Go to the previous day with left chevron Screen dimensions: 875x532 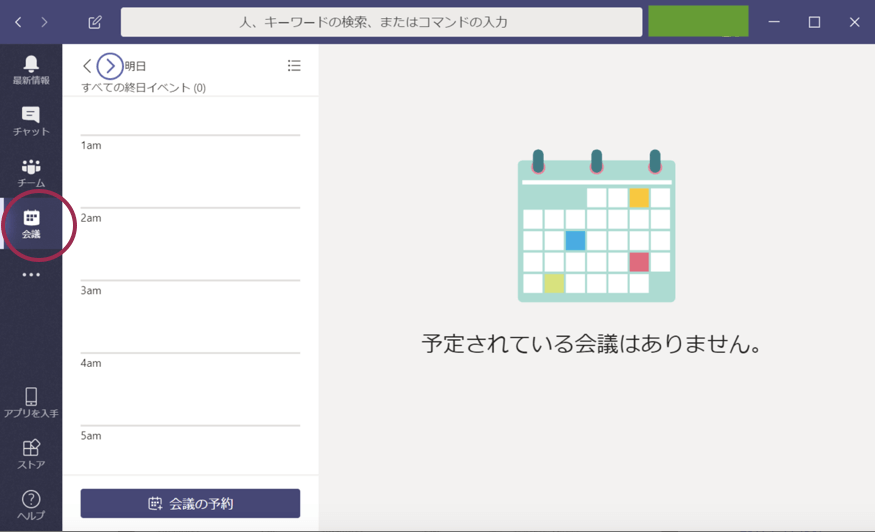87,66
